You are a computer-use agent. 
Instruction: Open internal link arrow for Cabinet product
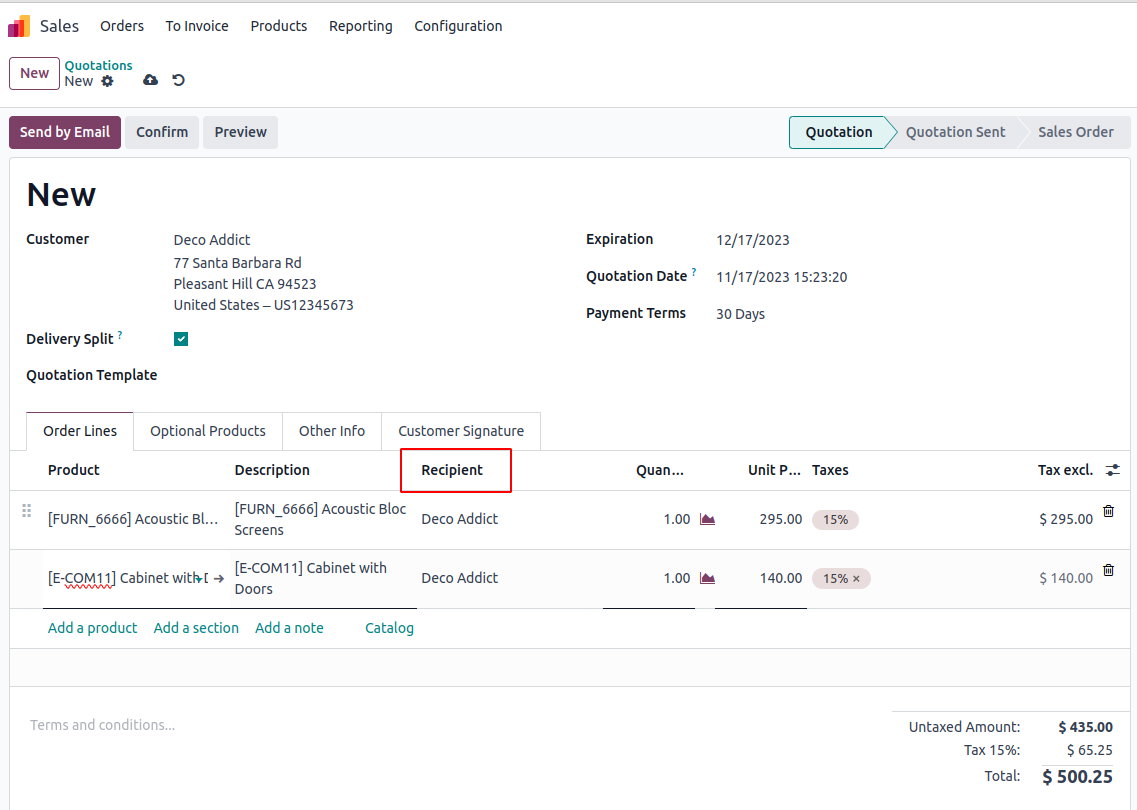(x=218, y=578)
